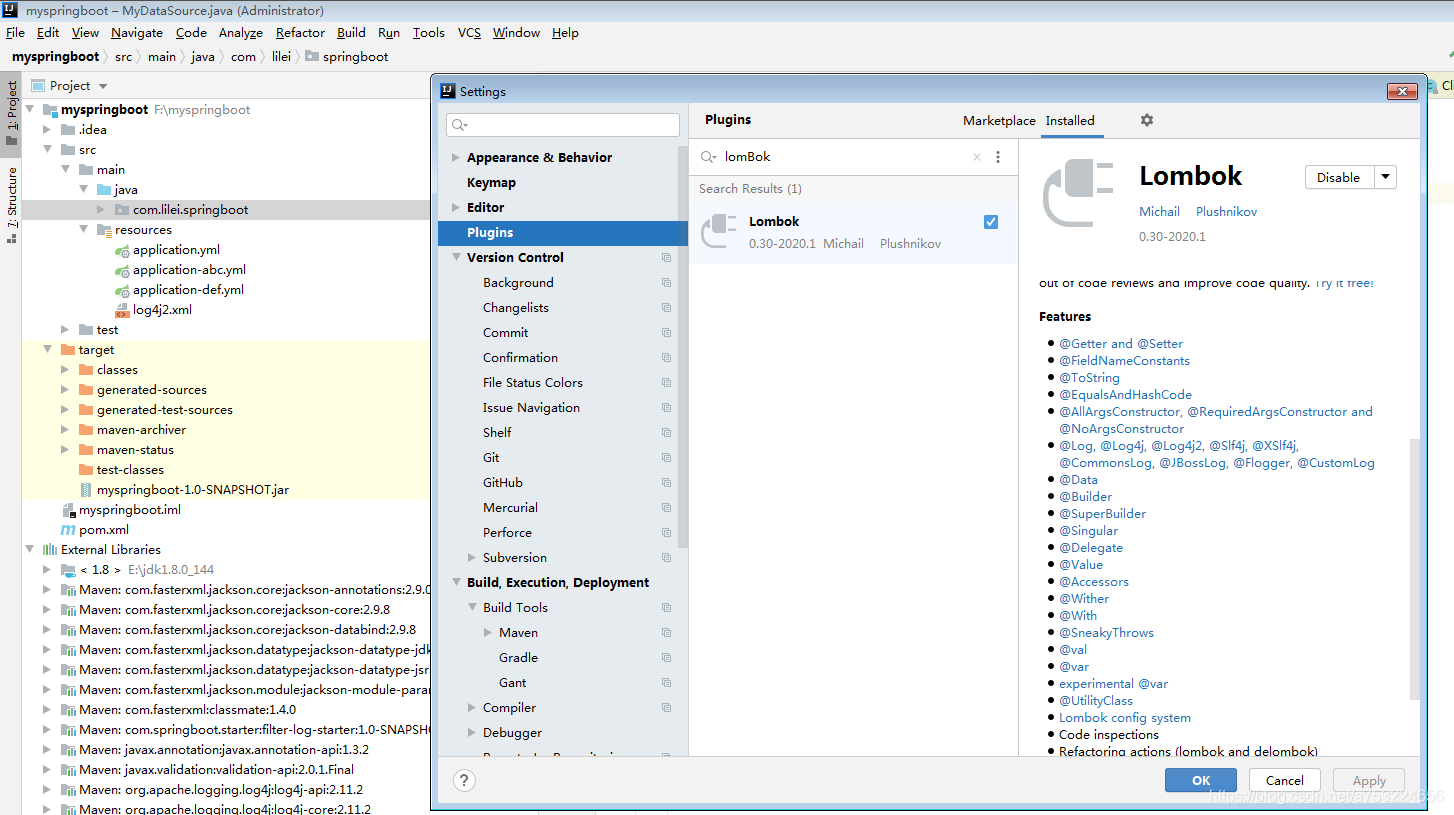This screenshot has height=815, width=1454.
Task: Expand the Compiler settings node
Action: click(472, 708)
